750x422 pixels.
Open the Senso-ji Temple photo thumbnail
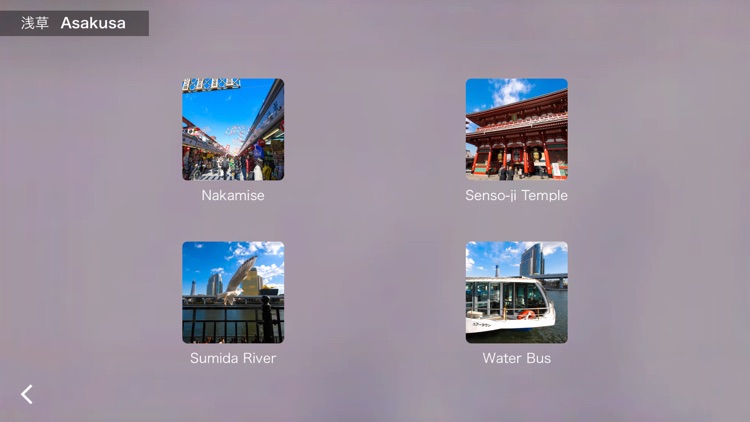click(x=517, y=129)
